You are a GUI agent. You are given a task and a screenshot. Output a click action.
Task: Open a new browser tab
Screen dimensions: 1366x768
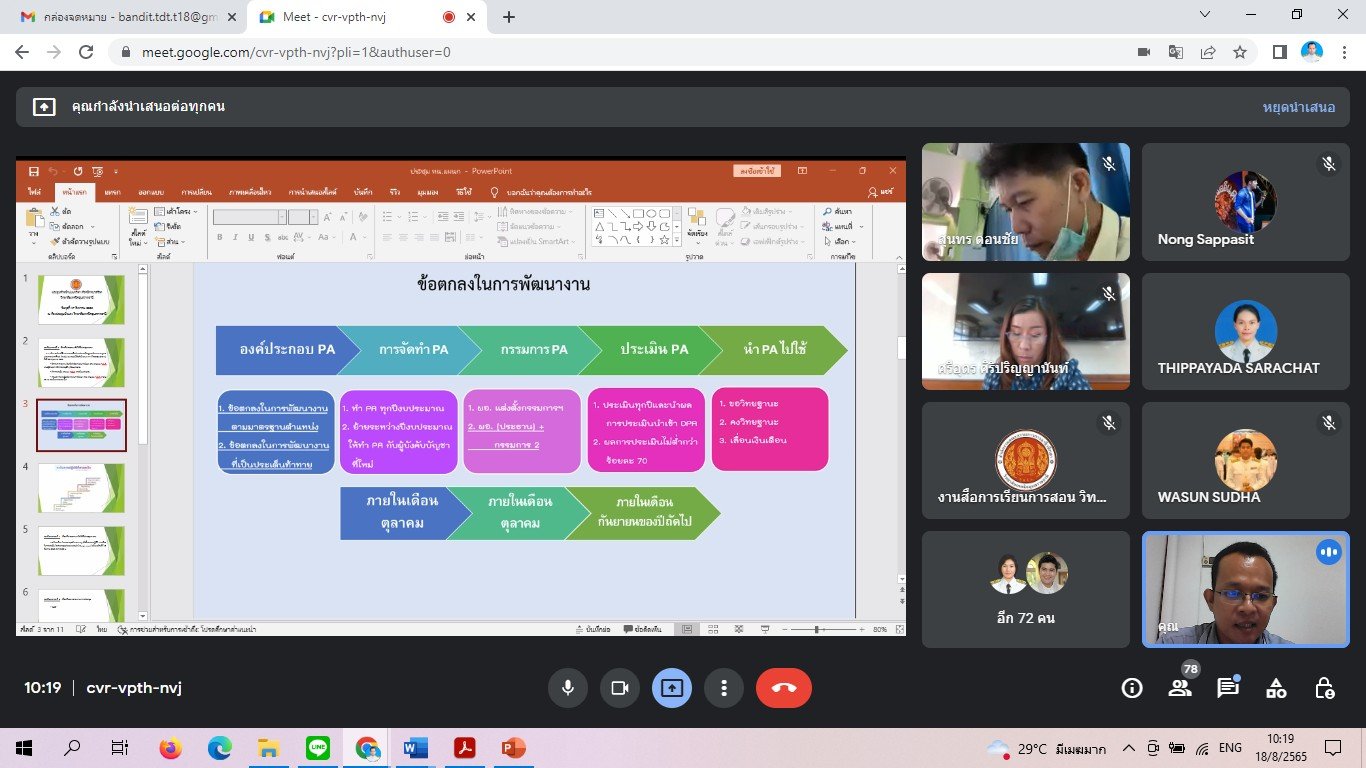click(x=508, y=17)
